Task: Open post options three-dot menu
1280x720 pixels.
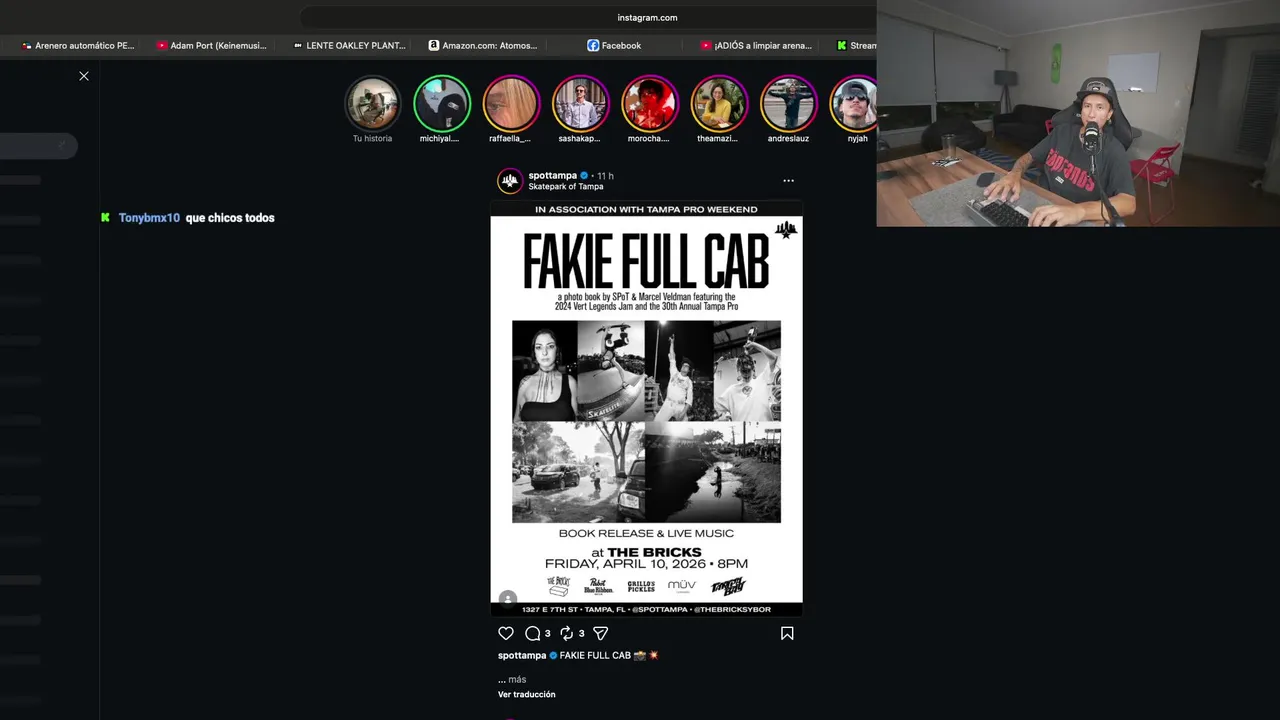Action: (x=788, y=181)
